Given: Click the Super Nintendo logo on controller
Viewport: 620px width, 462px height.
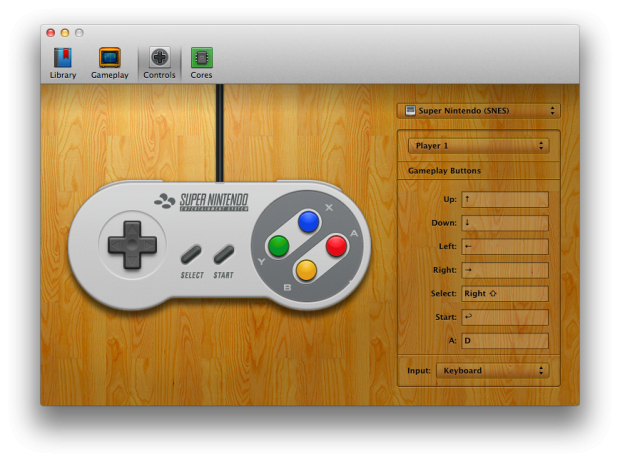Looking at the screenshot, I should pyautogui.click(x=202, y=202).
